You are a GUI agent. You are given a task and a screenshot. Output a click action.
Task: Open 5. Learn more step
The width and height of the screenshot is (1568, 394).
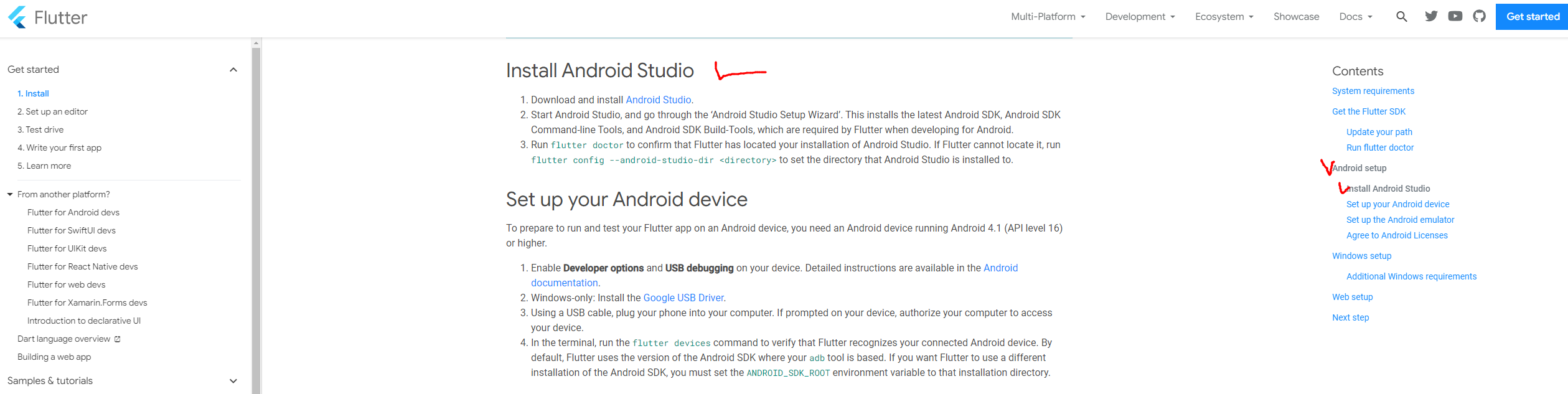[x=44, y=166]
